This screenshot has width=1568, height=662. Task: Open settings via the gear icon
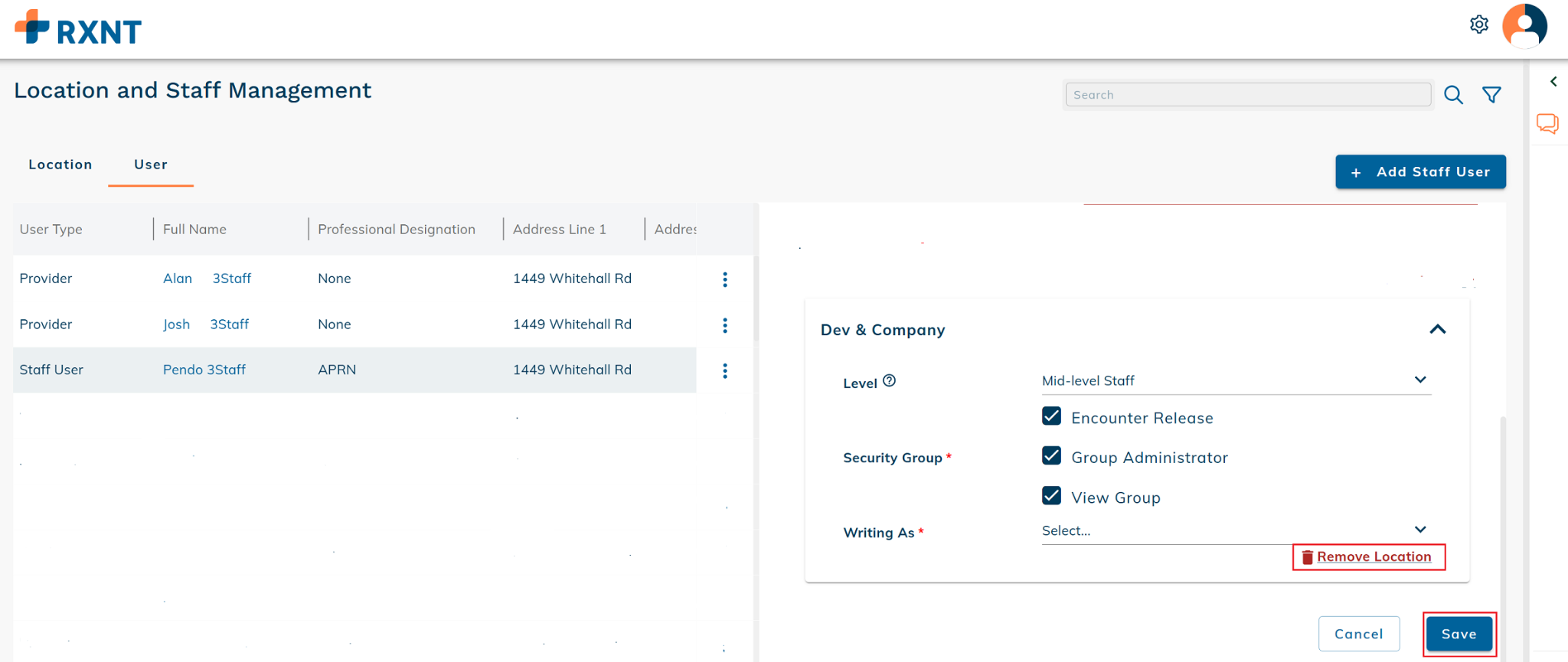(1478, 24)
